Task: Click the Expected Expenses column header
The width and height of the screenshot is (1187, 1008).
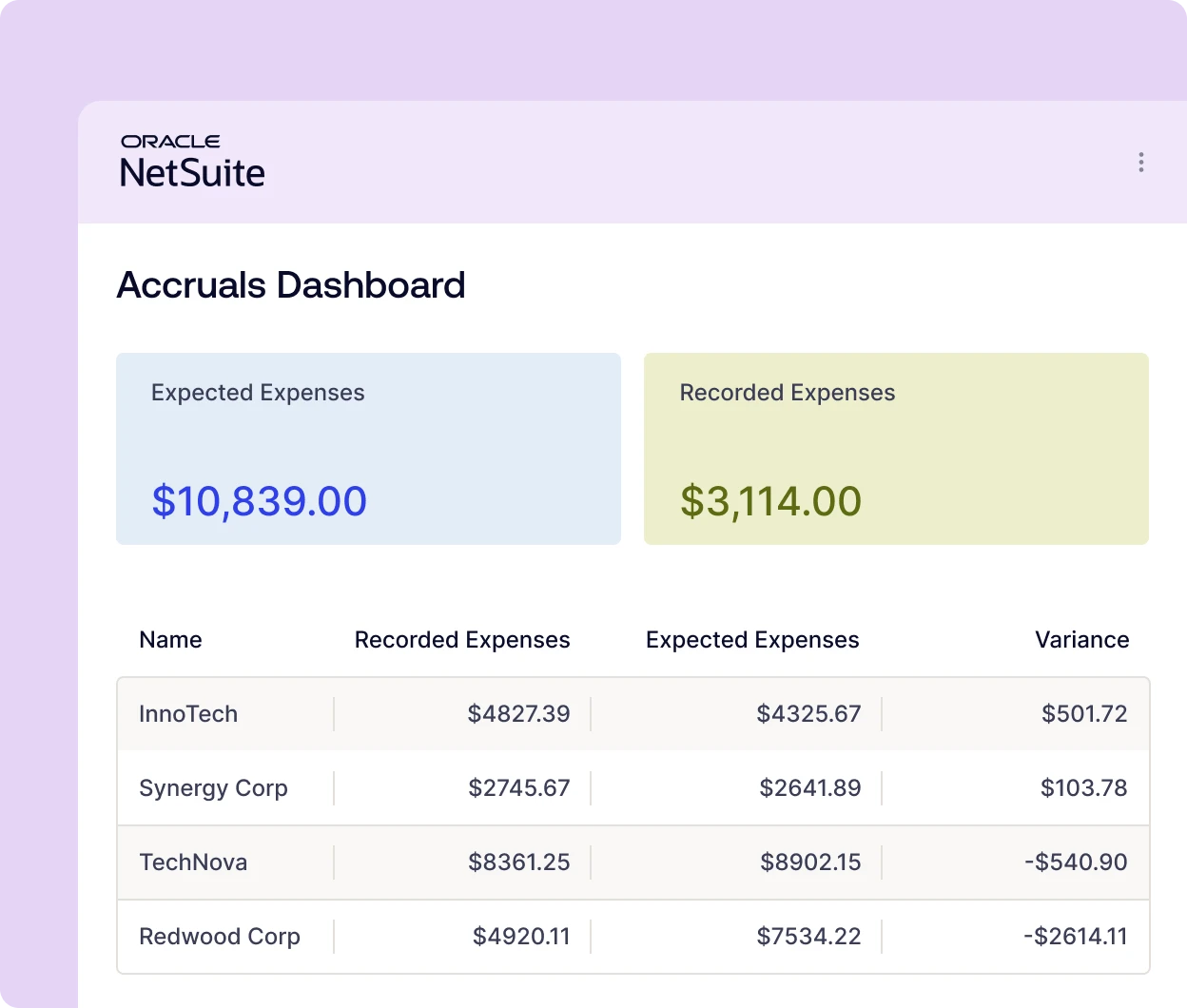Action: click(751, 640)
